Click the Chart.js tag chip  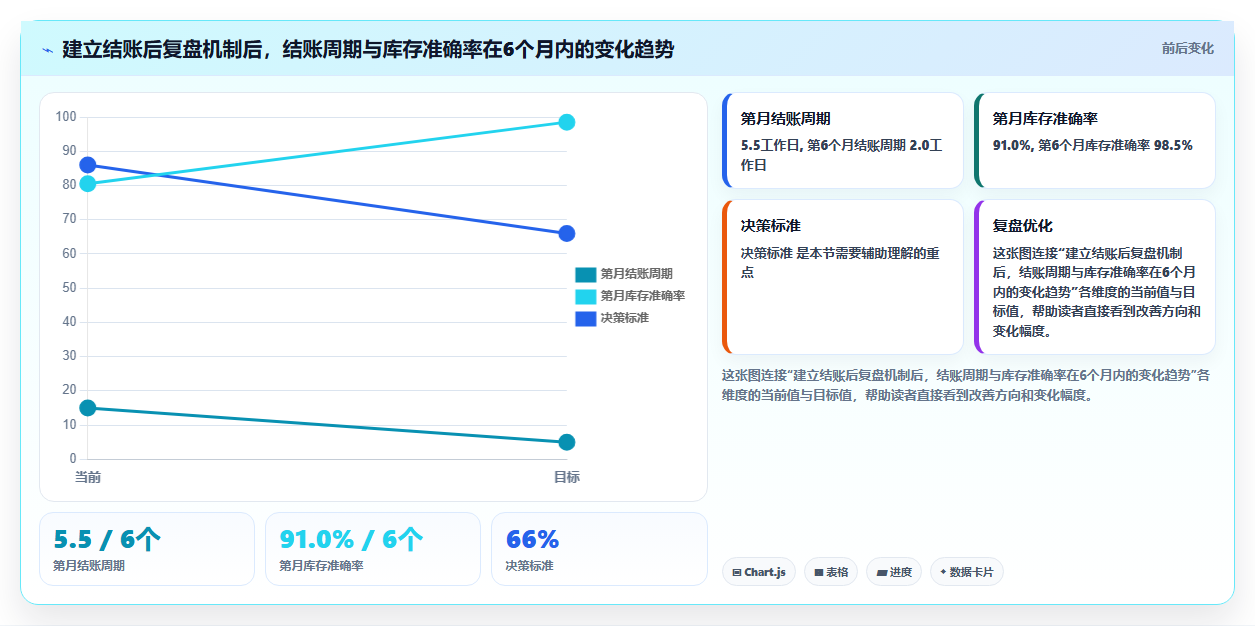point(759,572)
